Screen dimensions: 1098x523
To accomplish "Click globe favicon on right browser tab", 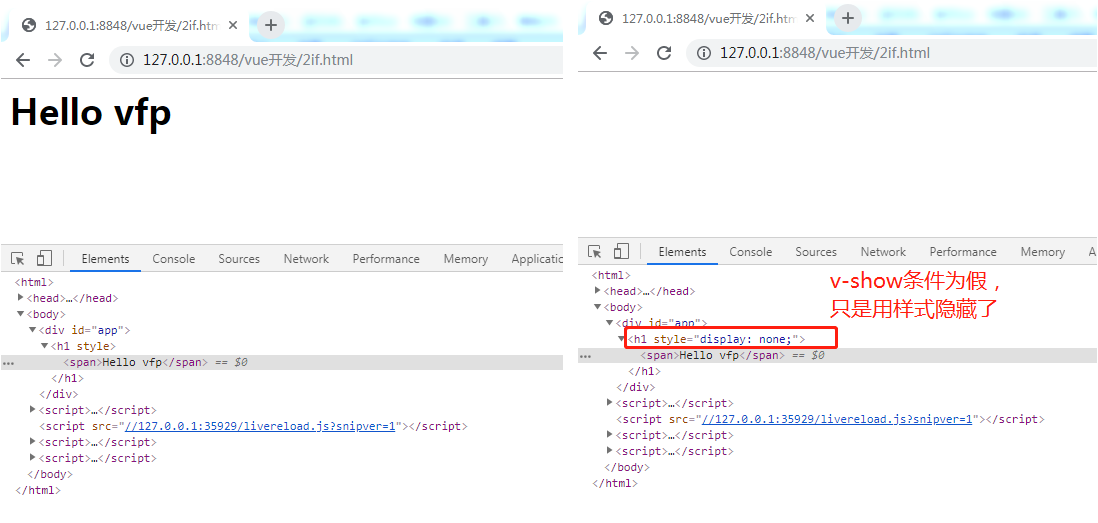I will point(606,18).
